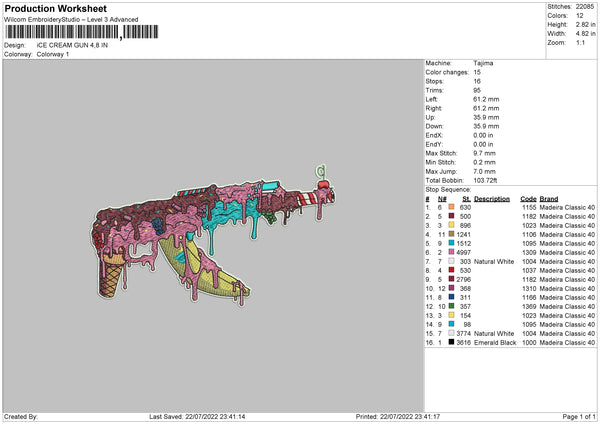The height and width of the screenshot is (424, 600).
Task: Select the Height value '2.82 in'
Action: tap(585, 24)
